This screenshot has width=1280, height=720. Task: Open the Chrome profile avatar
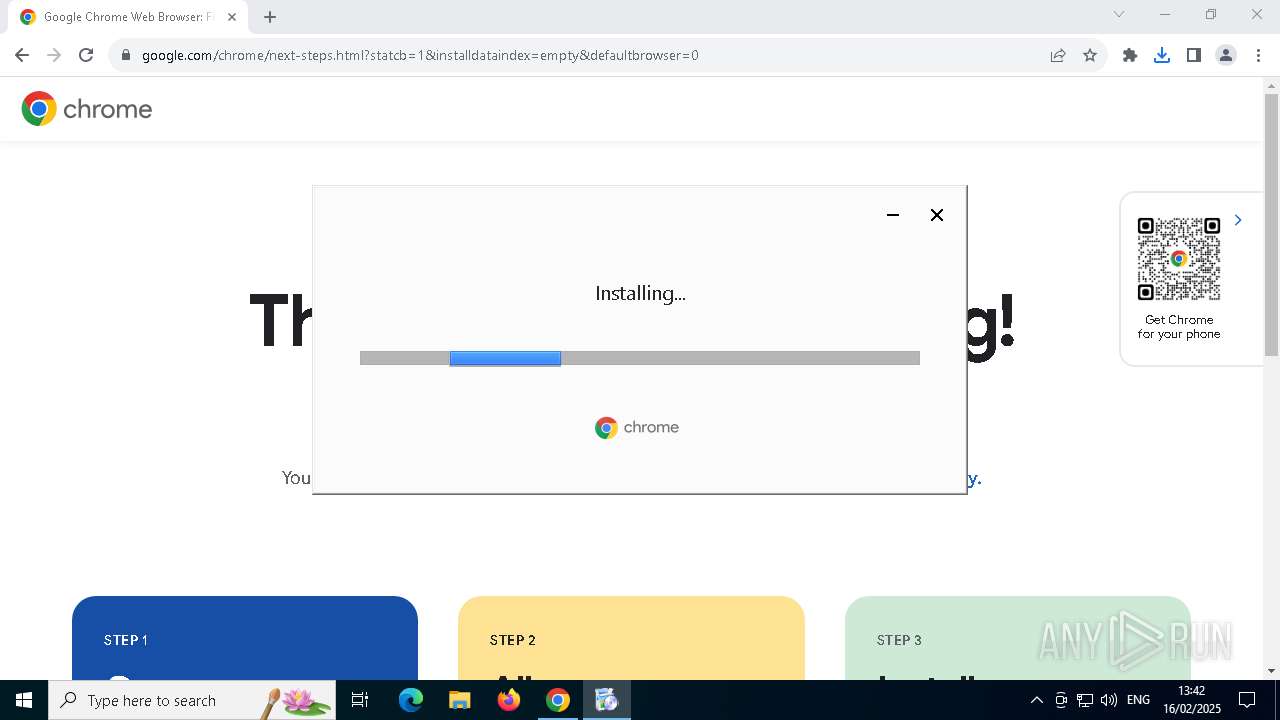click(x=1226, y=55)
